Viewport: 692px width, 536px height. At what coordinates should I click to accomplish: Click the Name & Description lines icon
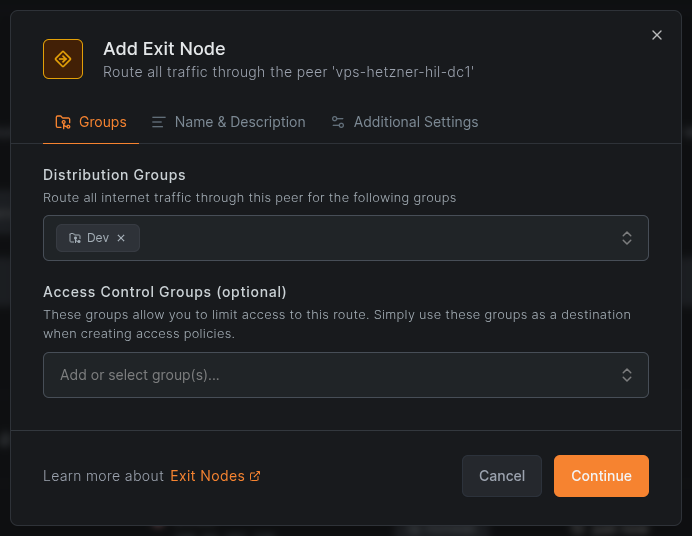point(158,122)
